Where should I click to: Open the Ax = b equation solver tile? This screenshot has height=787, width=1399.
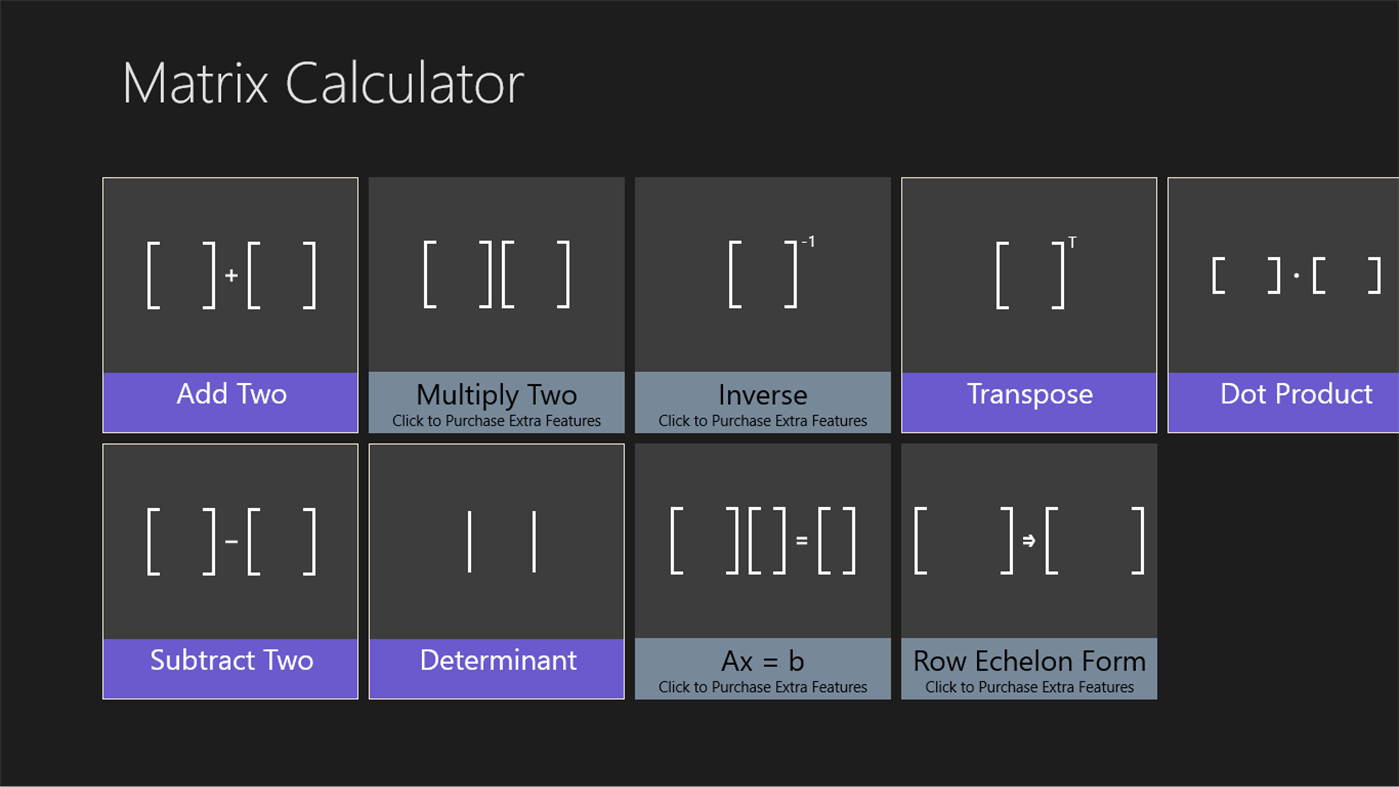(762, 540)
